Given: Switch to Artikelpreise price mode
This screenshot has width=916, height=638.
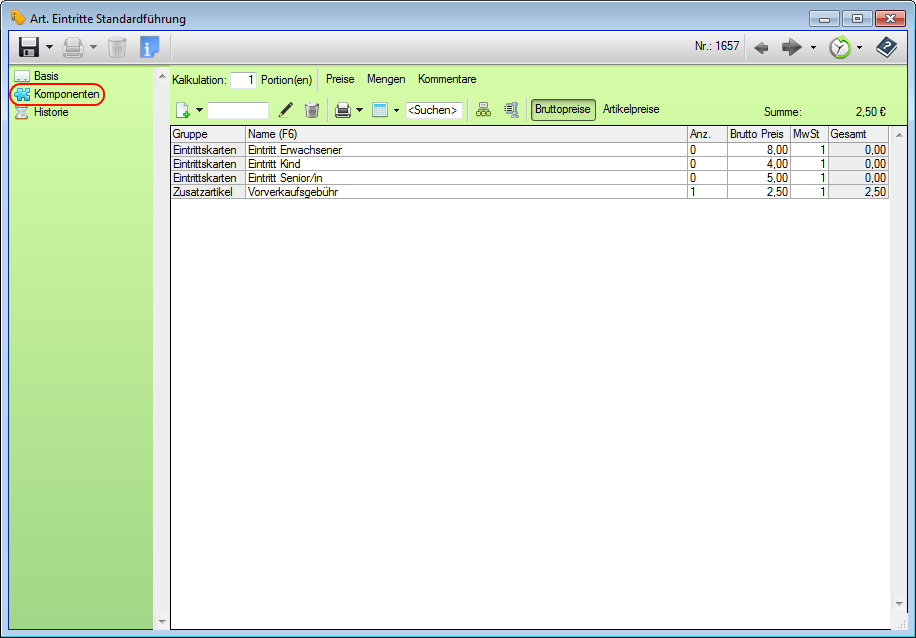Looking at the screenshot, I should click(630, 110).
